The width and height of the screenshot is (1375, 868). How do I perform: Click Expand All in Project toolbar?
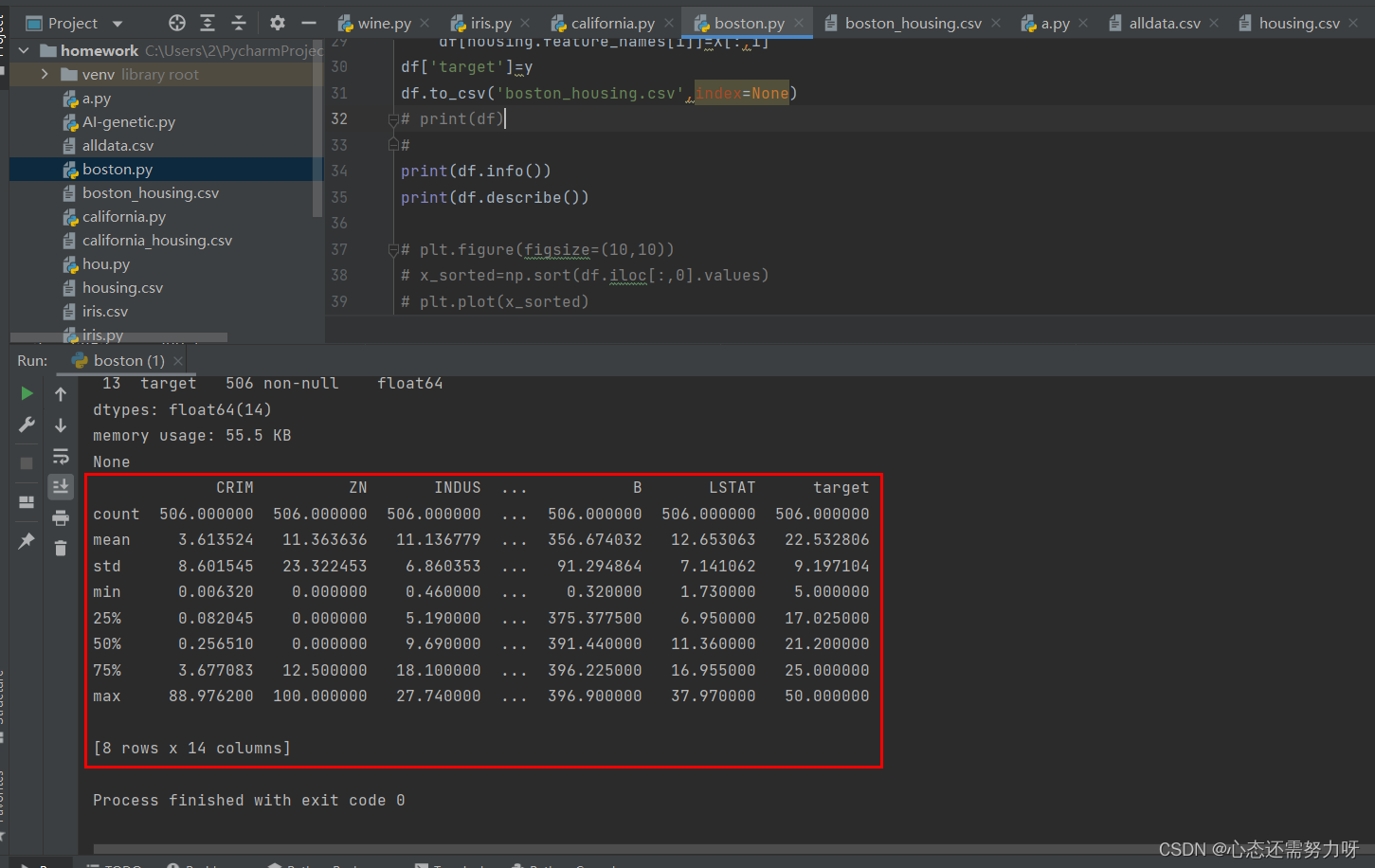(208, 23)
